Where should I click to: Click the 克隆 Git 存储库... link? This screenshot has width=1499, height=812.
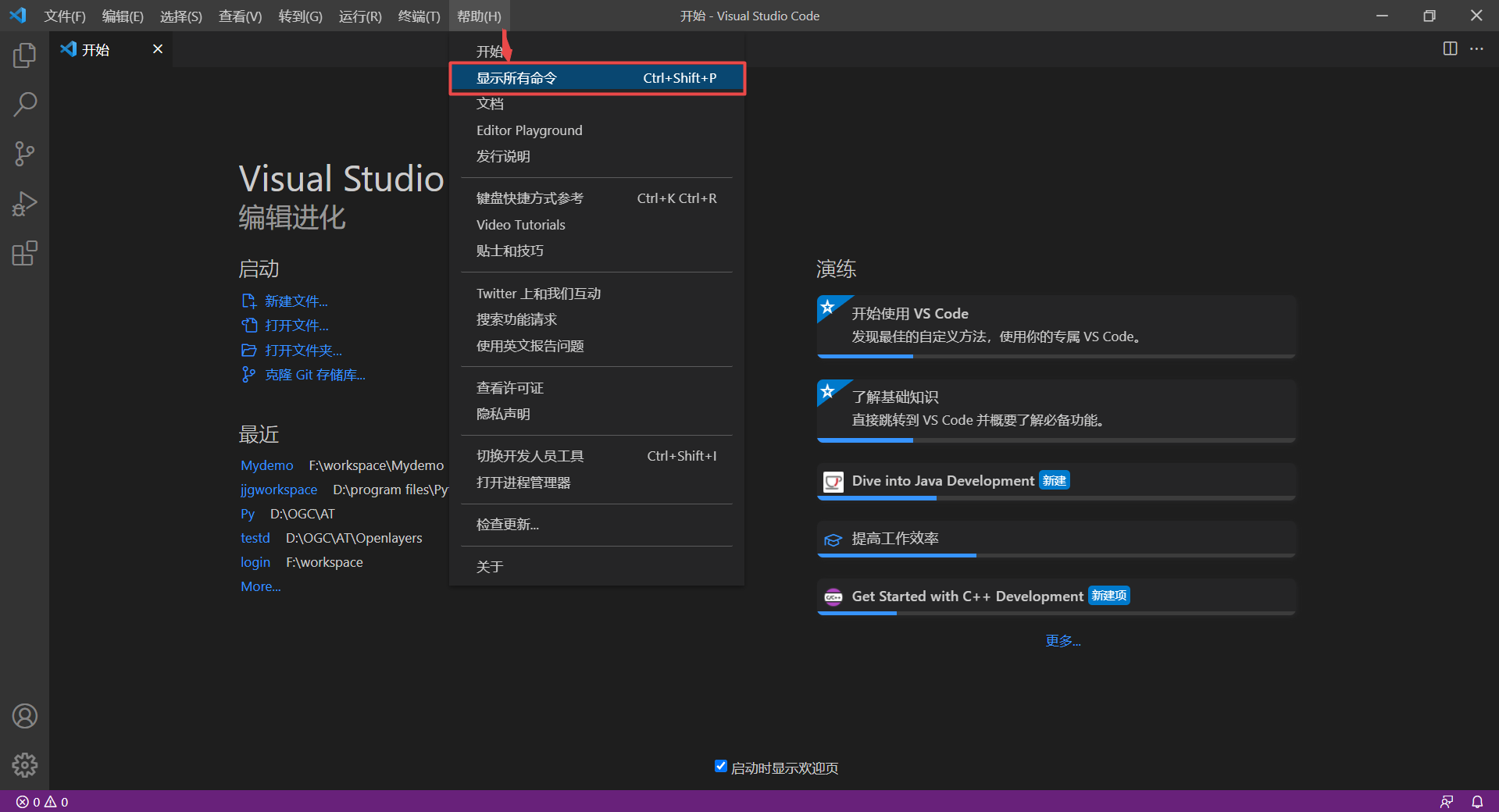coord(315,375)
